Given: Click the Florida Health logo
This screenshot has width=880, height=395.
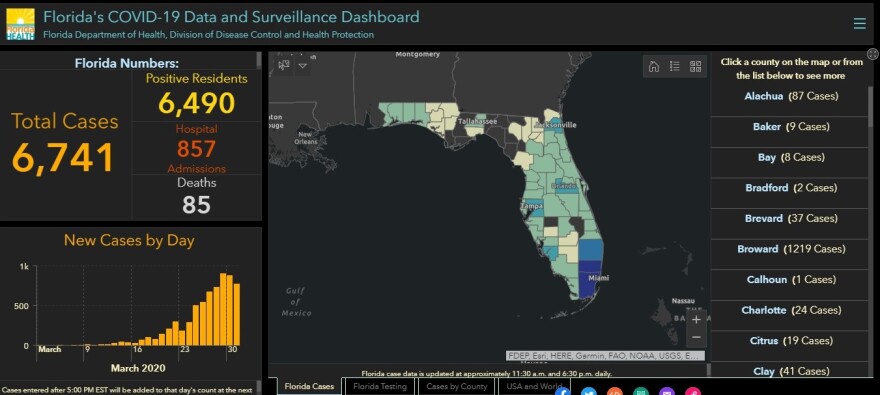Looking at the screenshot, I should tap(20, 24).
